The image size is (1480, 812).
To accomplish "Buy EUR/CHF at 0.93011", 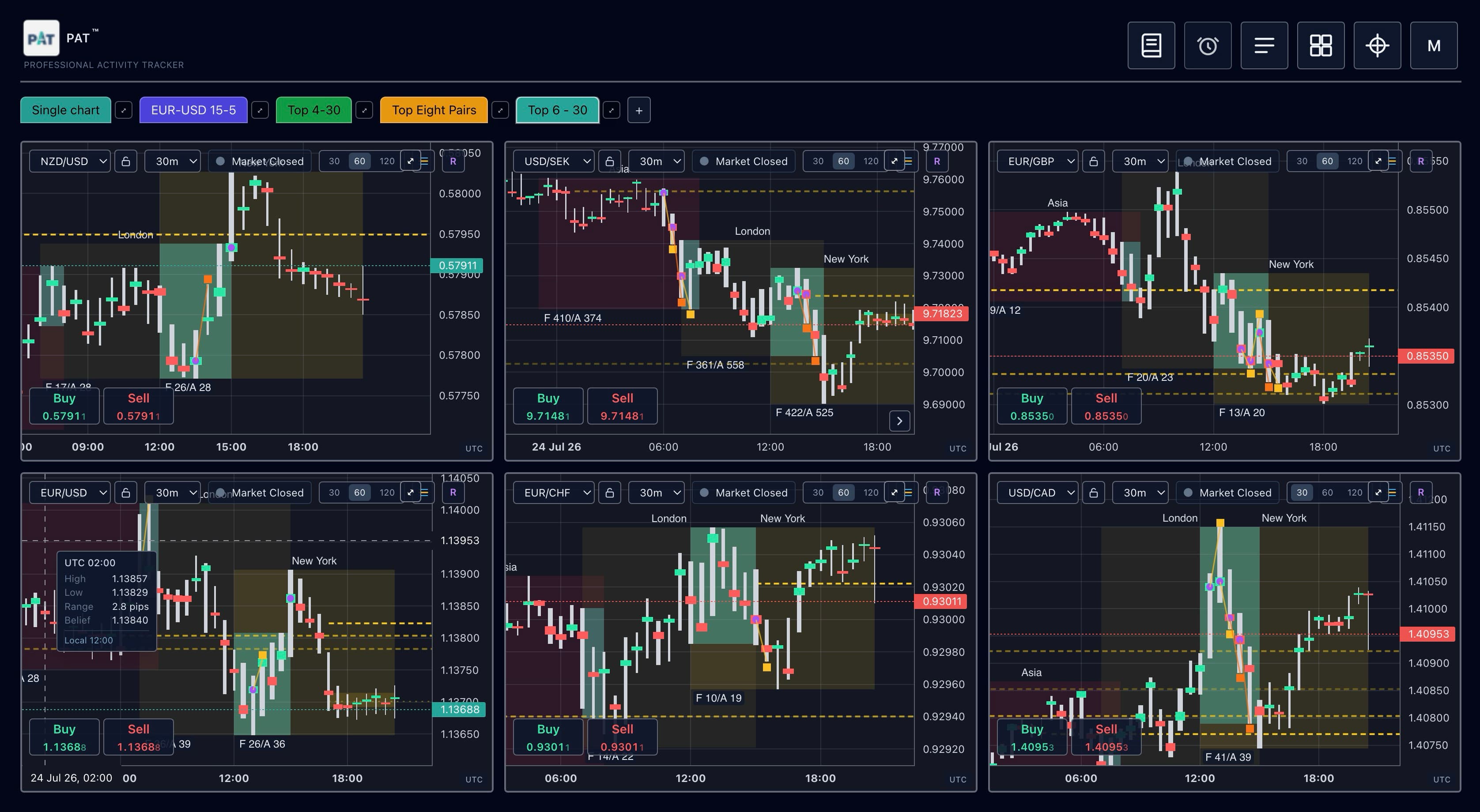I will point(548,737).
